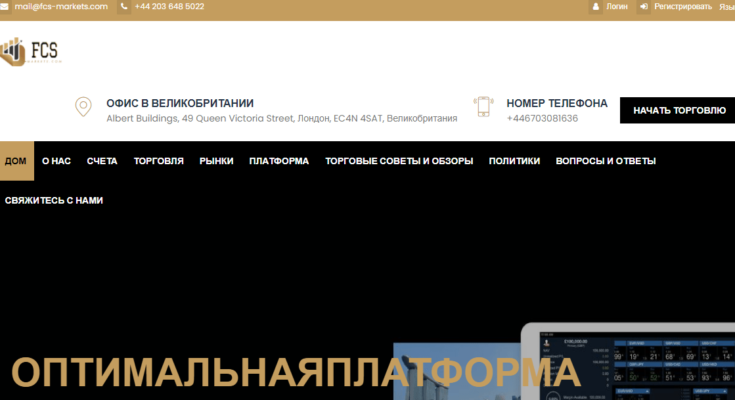This screenshot has height=400, width=735.
Task: Open the mail@fcs-markets.com email link
Action: pos(61,7)
